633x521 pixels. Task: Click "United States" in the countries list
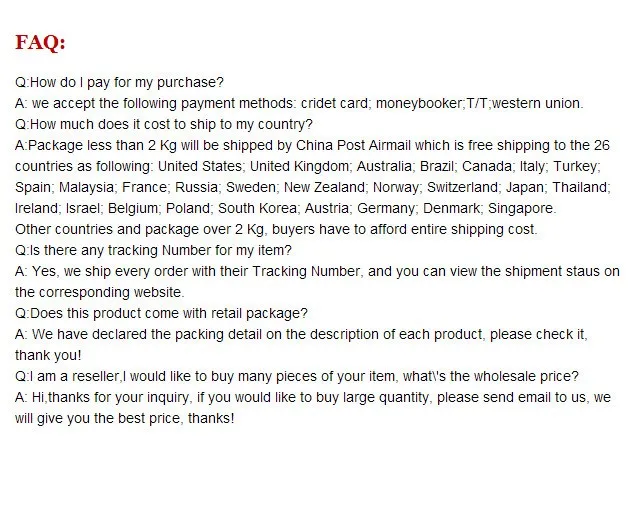199,166
